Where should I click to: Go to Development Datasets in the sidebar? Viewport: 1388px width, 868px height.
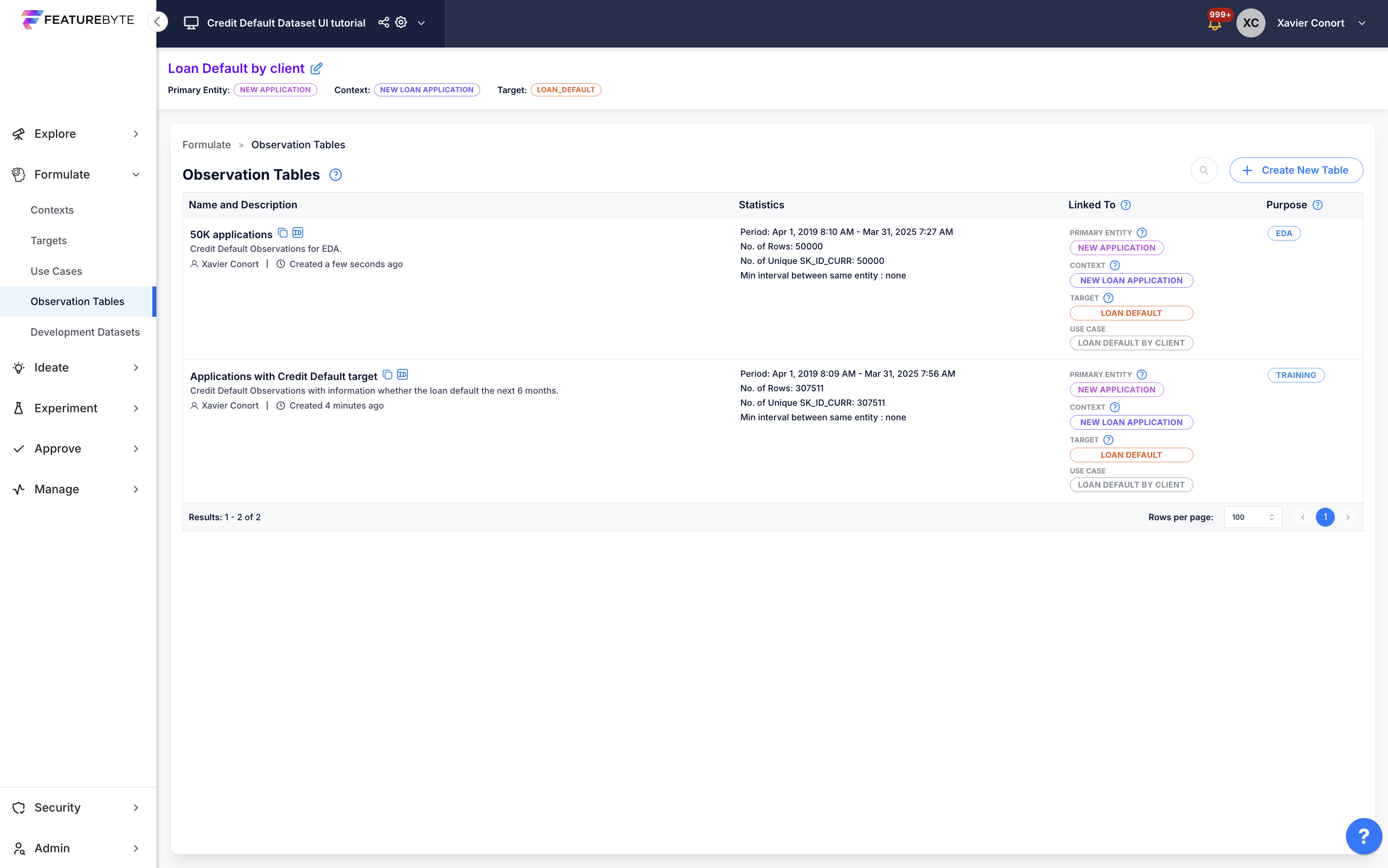click(85, 332)
